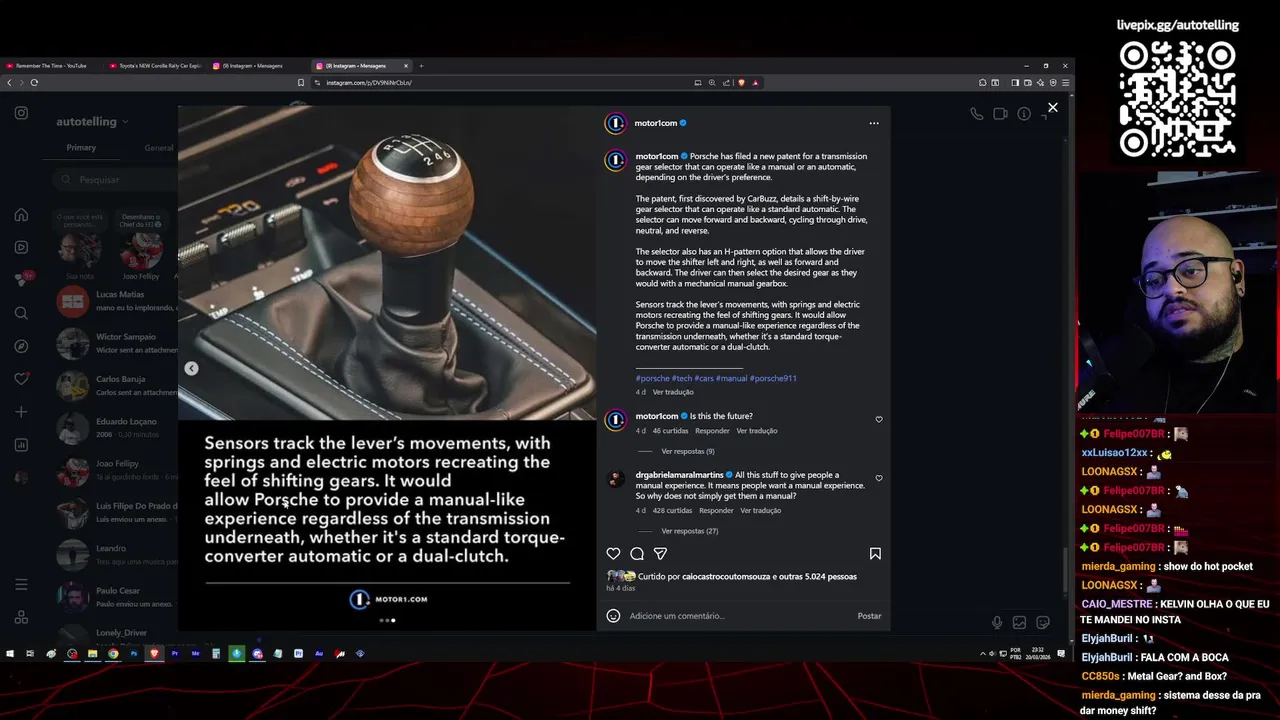Open Notifications heart in Instagram sidebar
Image resolution: width=1280 pixels, height=720 pixels.
21,379
